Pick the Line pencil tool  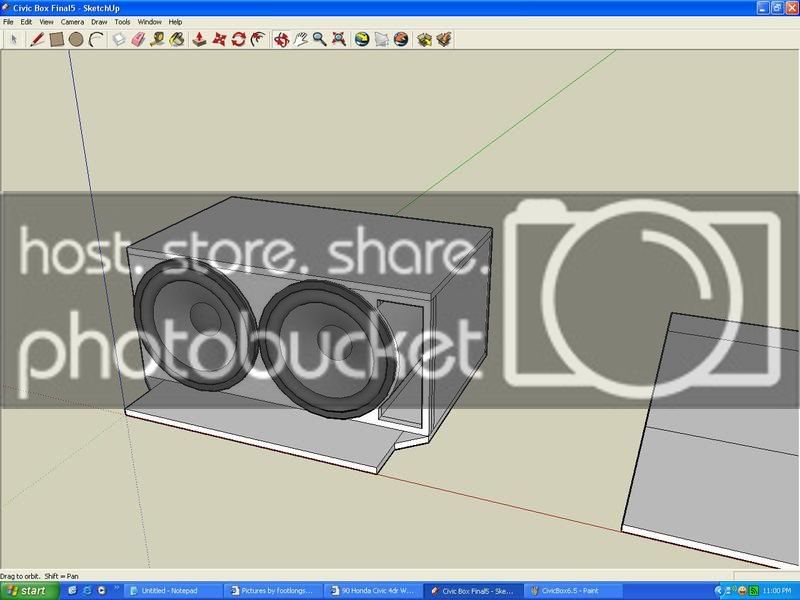(x=37, y=39)
